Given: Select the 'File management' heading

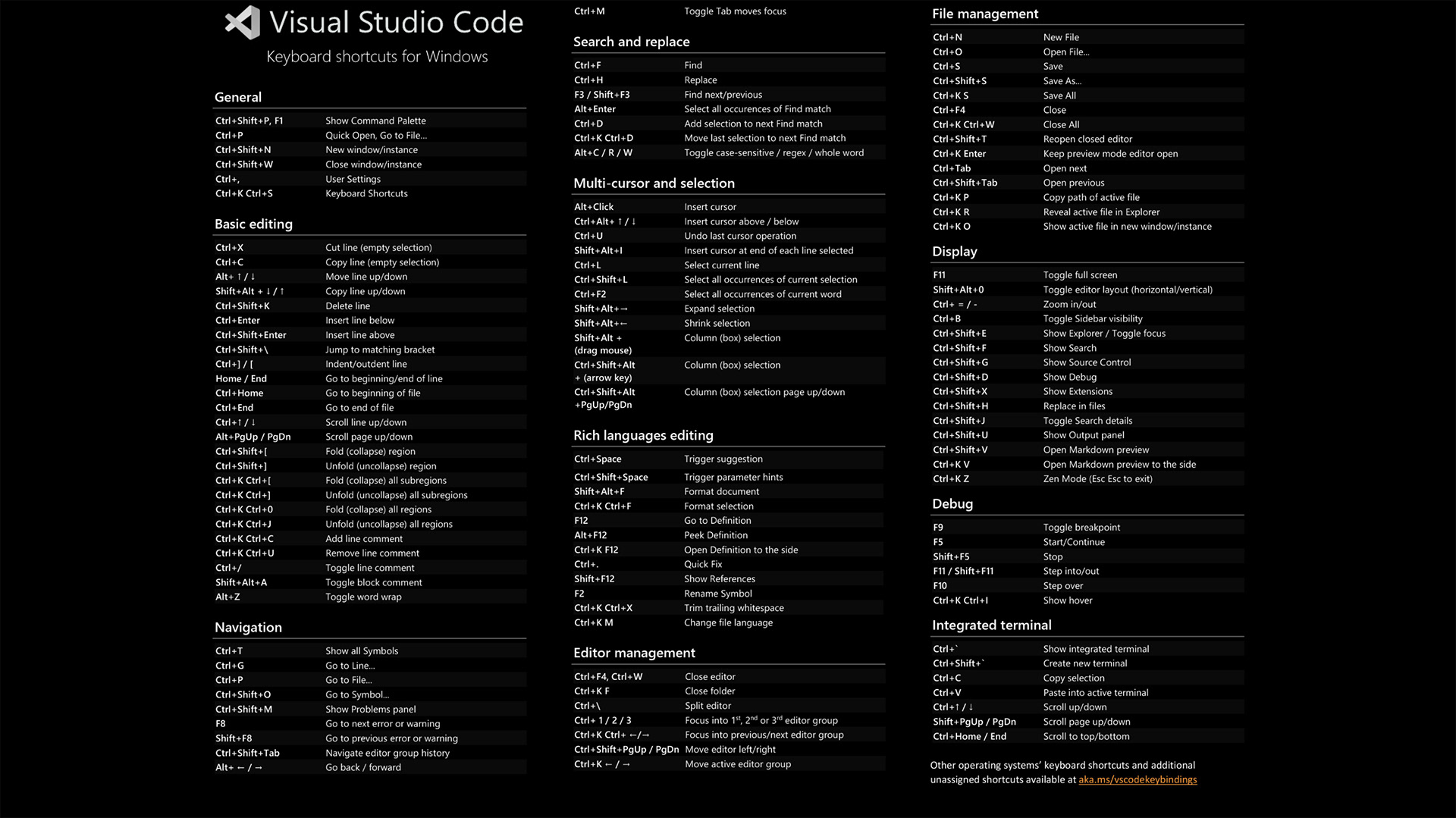Looking at the screenshot, I should (985, 14).
